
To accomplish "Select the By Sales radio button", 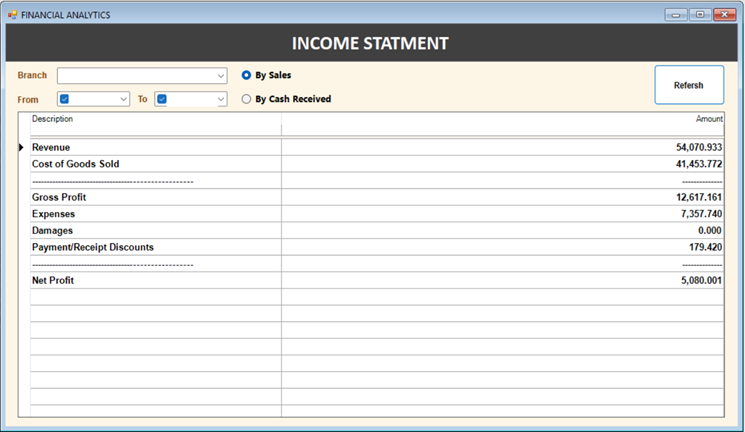I will click(x=246, y=75).
